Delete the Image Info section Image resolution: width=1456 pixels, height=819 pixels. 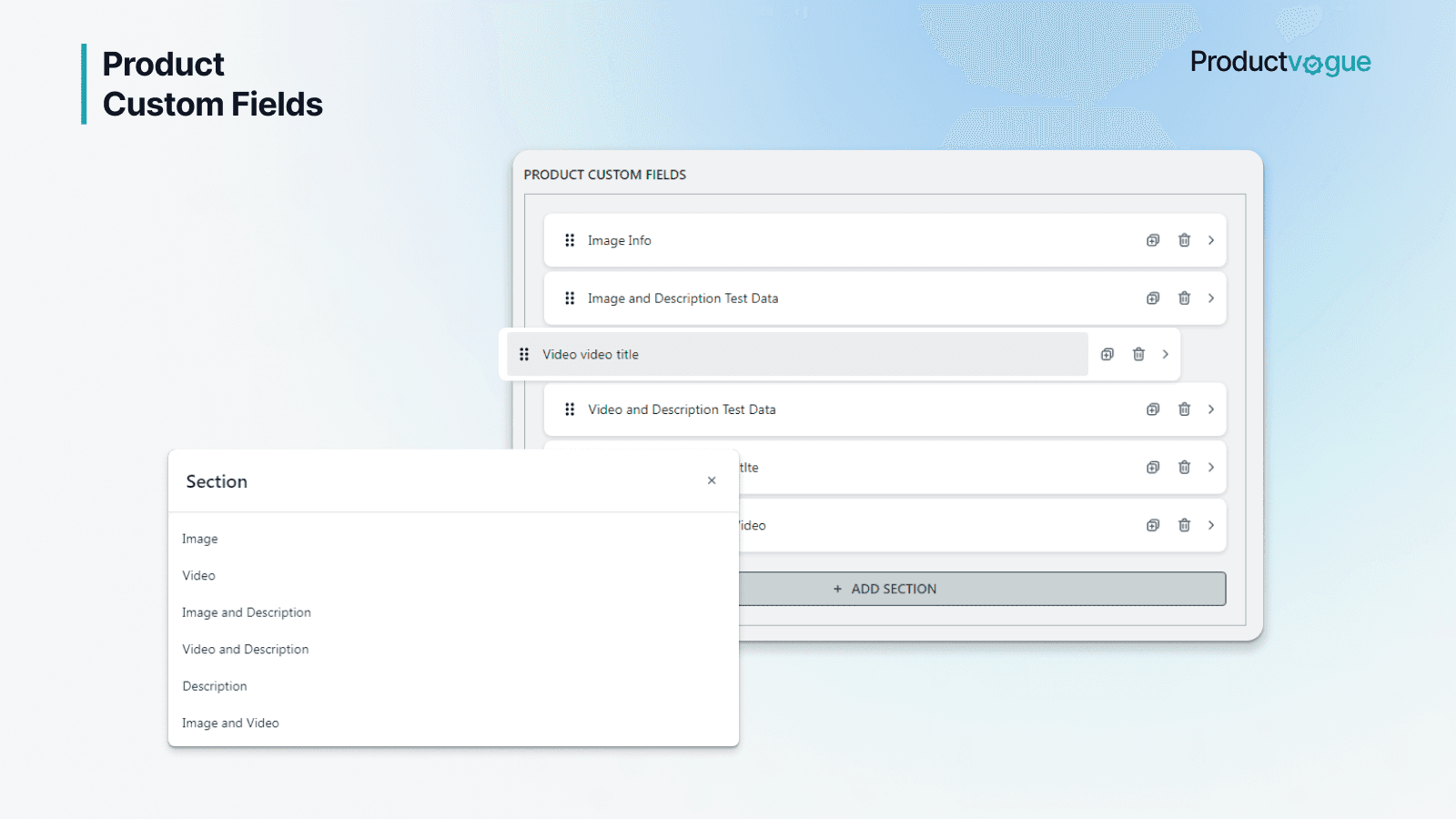[1184, 240]
